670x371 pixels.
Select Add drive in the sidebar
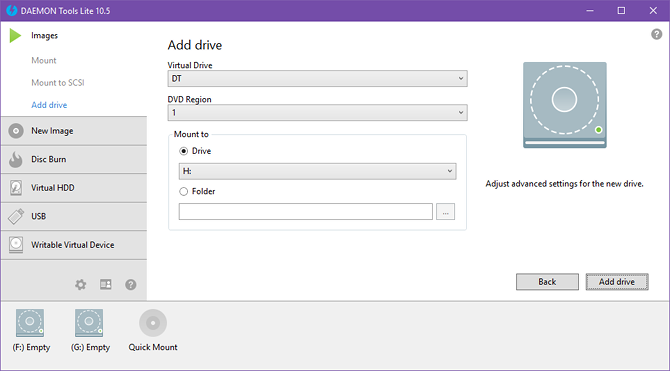(x=49, y=105)
